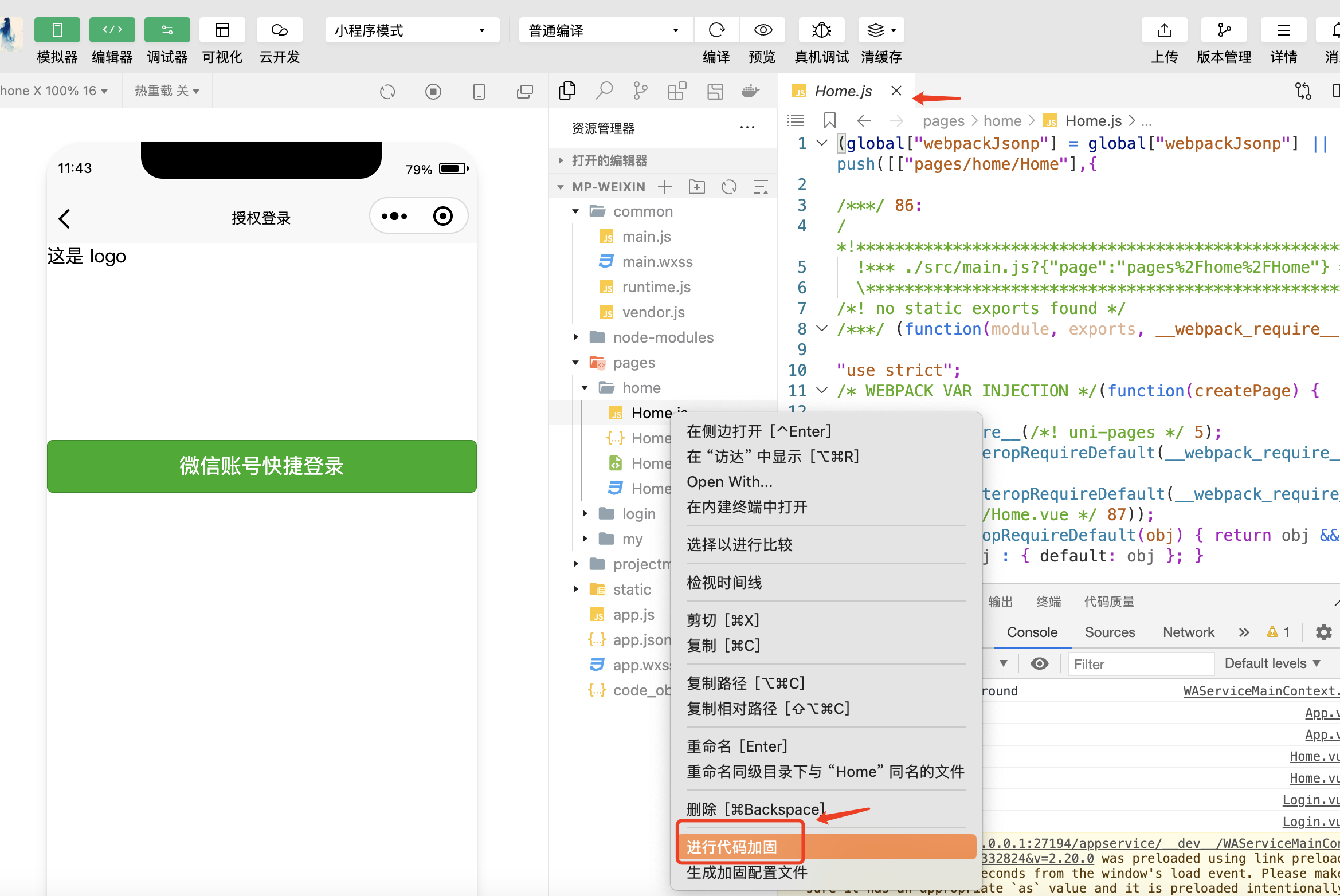Expand the node-modules folder

(x=663, y=337)
